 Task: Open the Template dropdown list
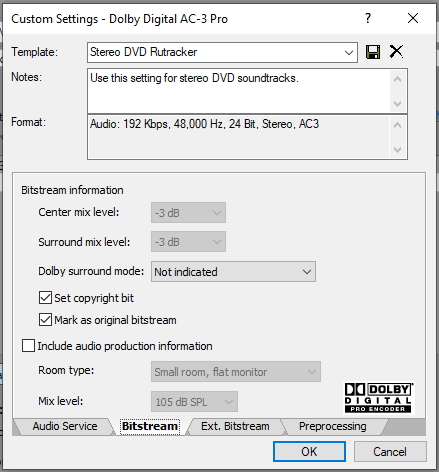(349, 52)
